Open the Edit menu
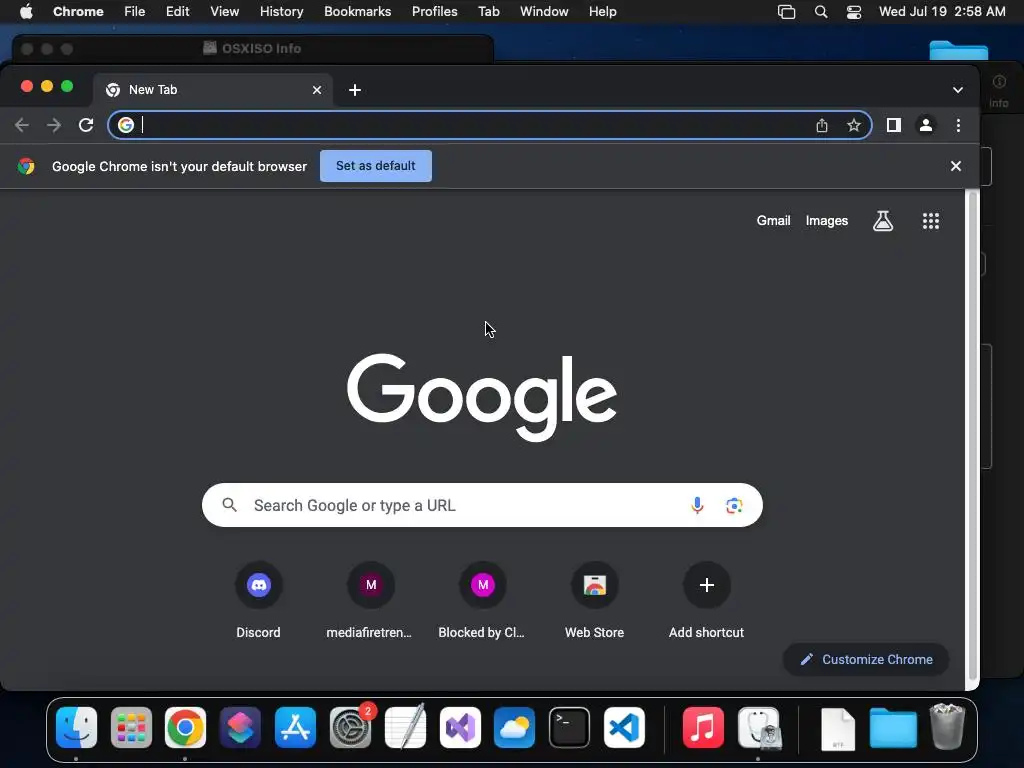This screenshot has height=768, width=1024. [x=178, y=12]
